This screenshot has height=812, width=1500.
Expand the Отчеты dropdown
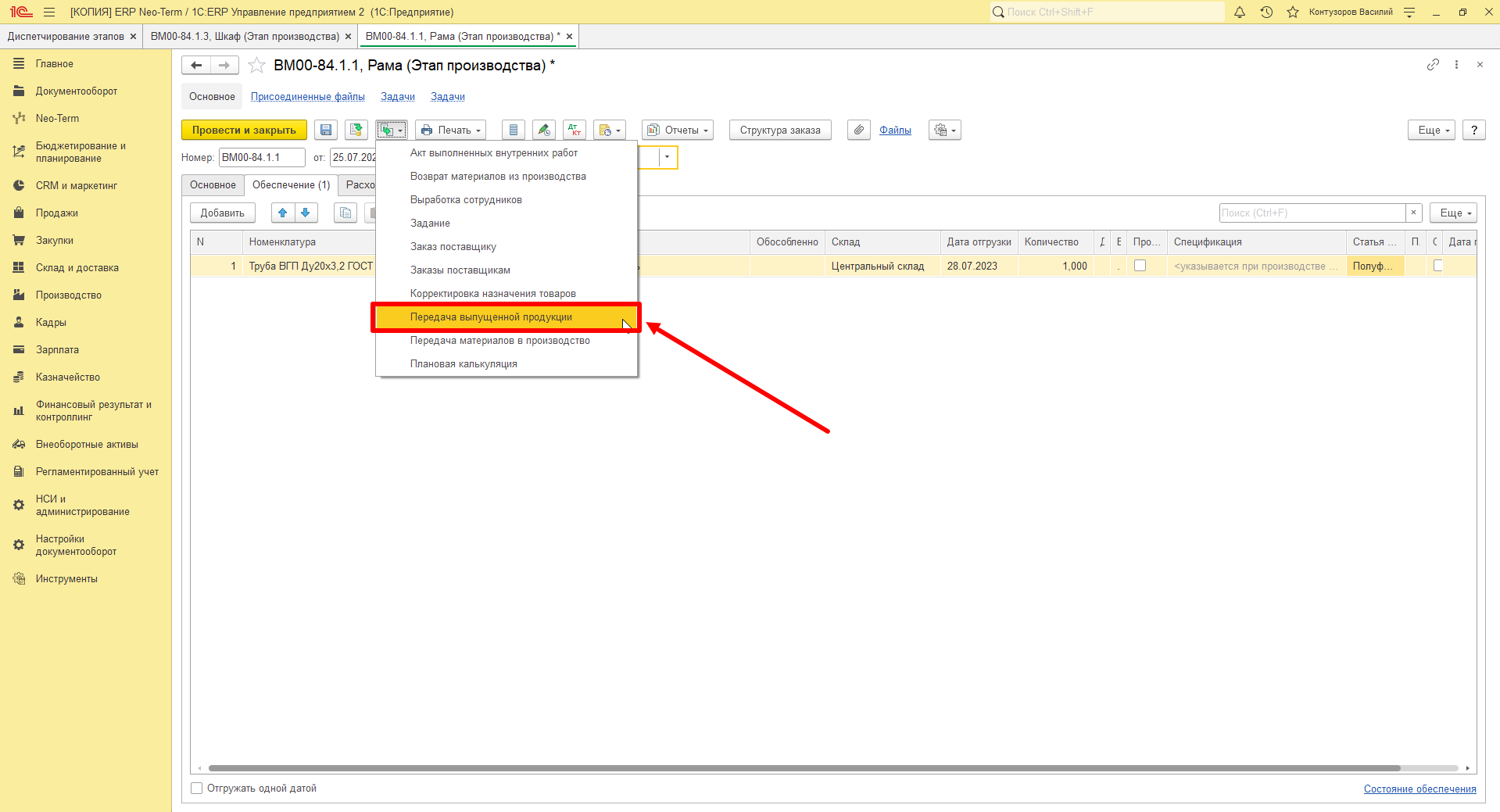coord(678,131)
